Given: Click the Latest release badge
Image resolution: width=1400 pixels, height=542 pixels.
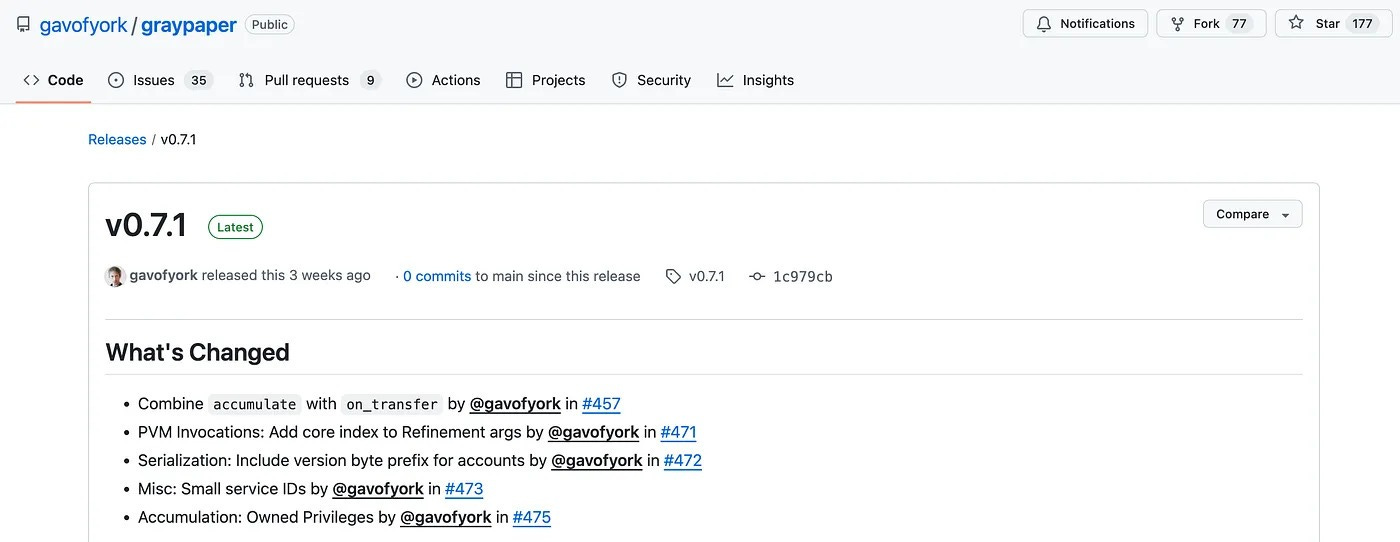Looking at the screenshot, I should click(235, 227).
